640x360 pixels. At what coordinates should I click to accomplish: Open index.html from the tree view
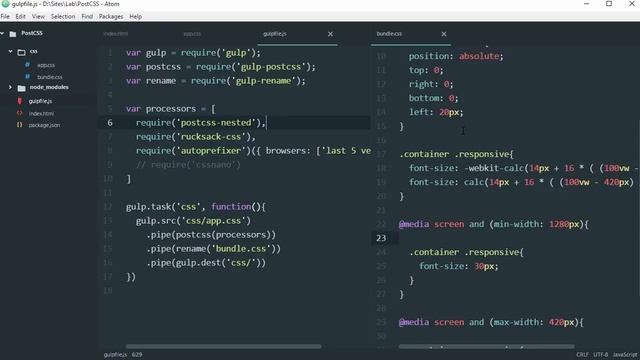[41, 113]
